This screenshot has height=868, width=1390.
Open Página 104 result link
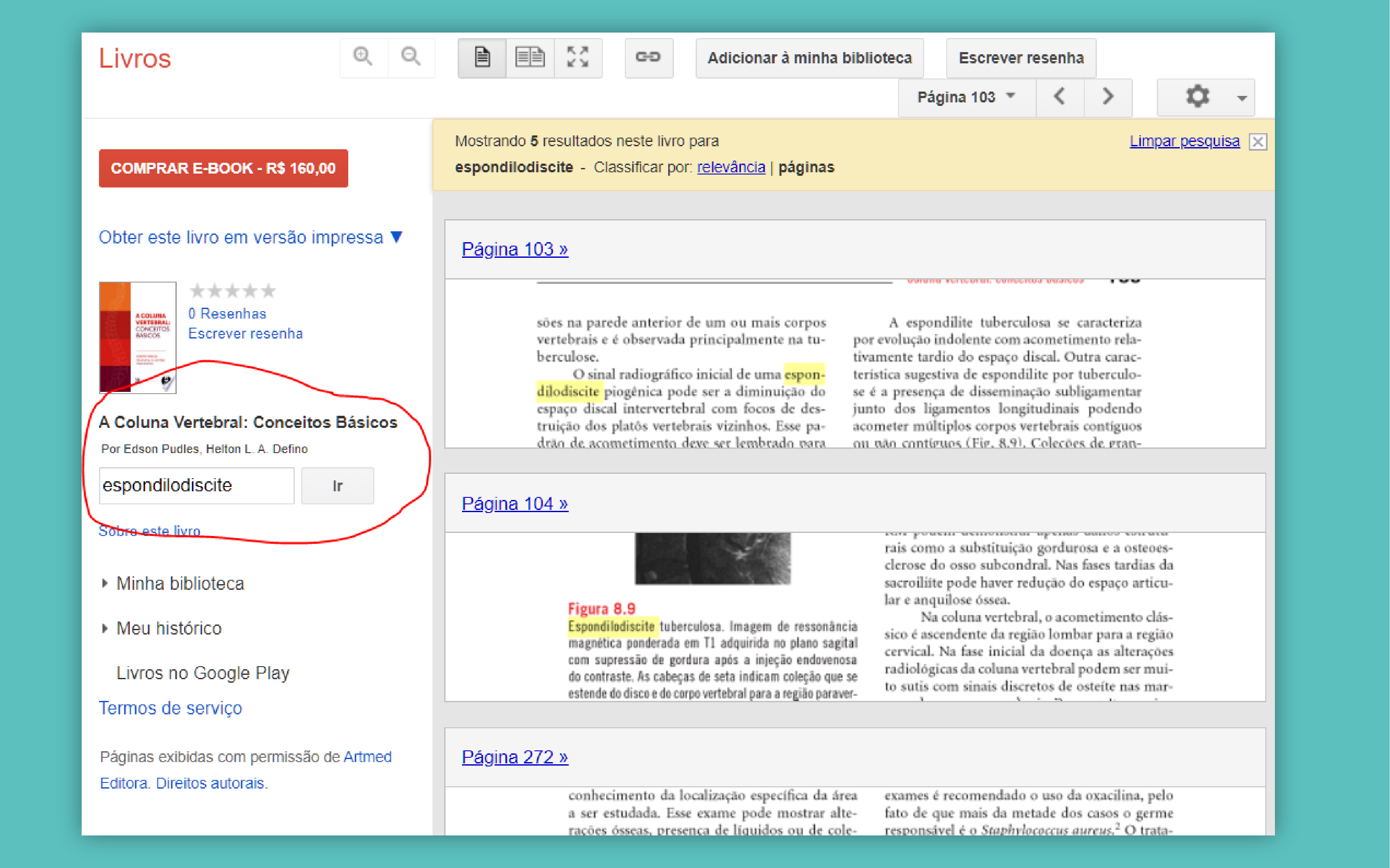515,503
